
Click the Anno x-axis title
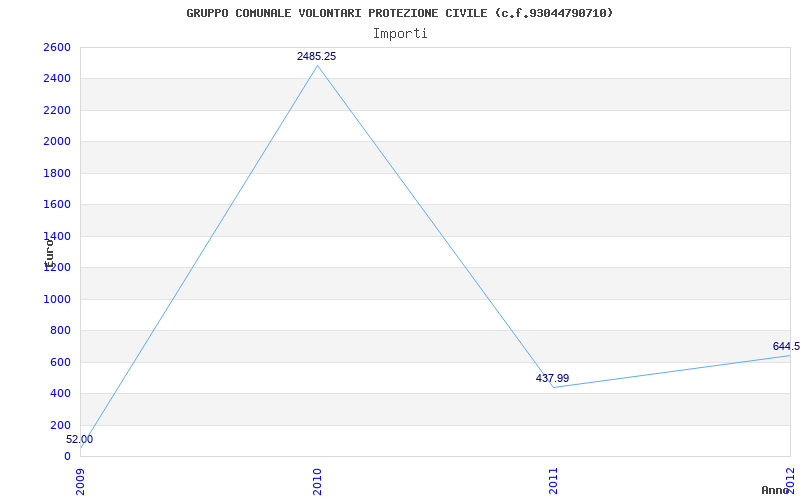(x=776, y=490)
